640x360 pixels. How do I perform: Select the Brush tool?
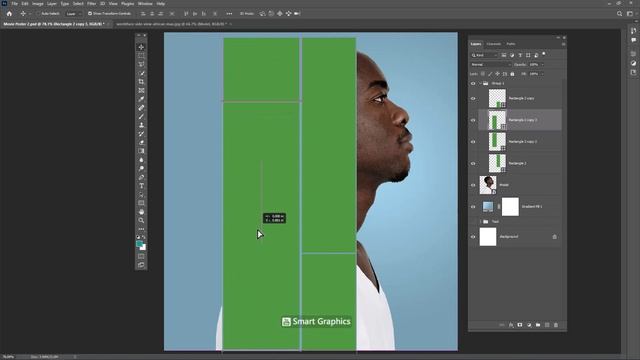tap(141, 116)
